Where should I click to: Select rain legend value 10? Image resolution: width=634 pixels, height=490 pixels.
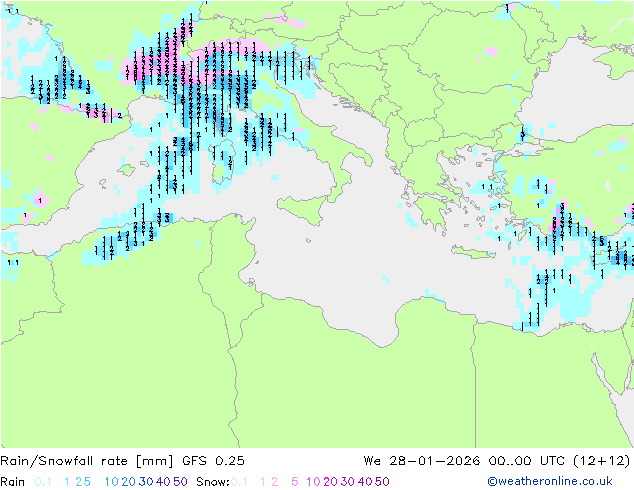(x=112, y=482)
